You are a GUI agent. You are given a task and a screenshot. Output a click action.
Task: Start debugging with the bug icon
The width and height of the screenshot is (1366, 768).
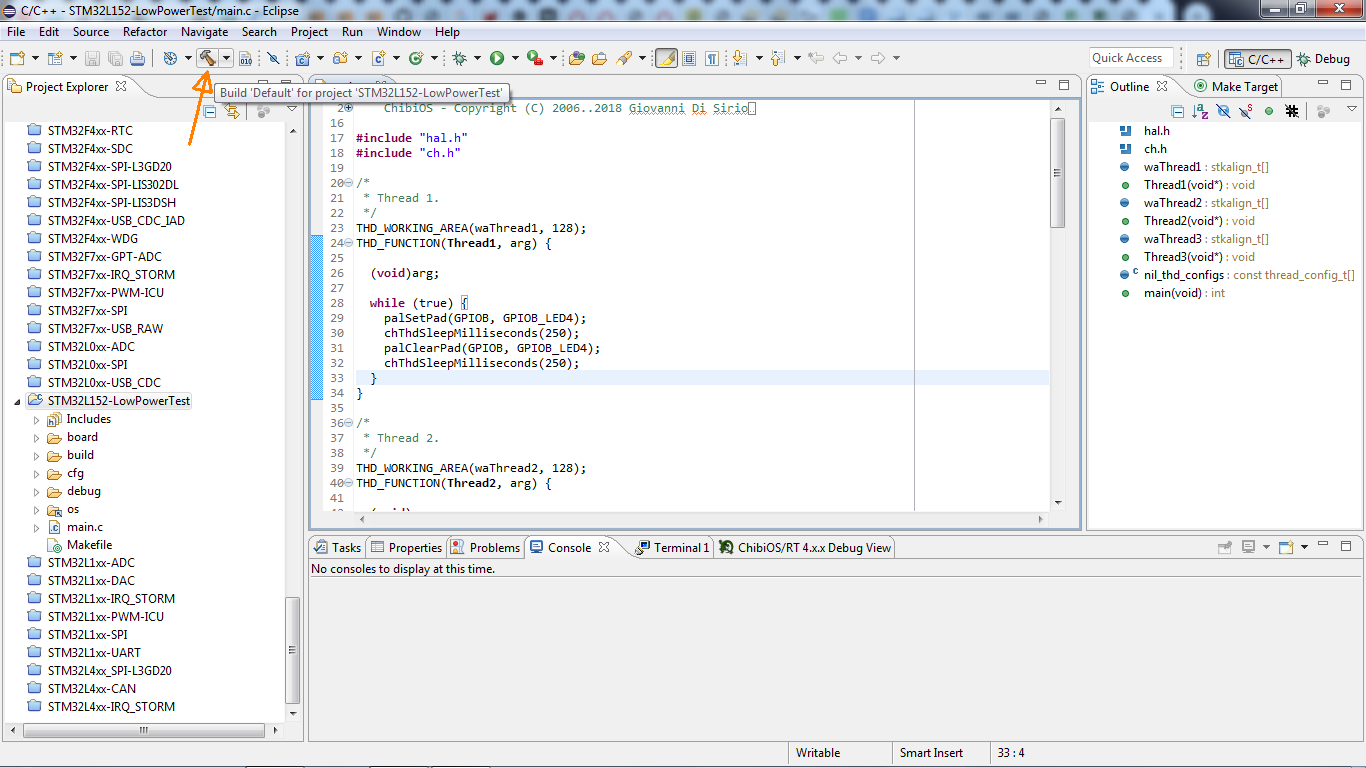click(x=460, y=58)
